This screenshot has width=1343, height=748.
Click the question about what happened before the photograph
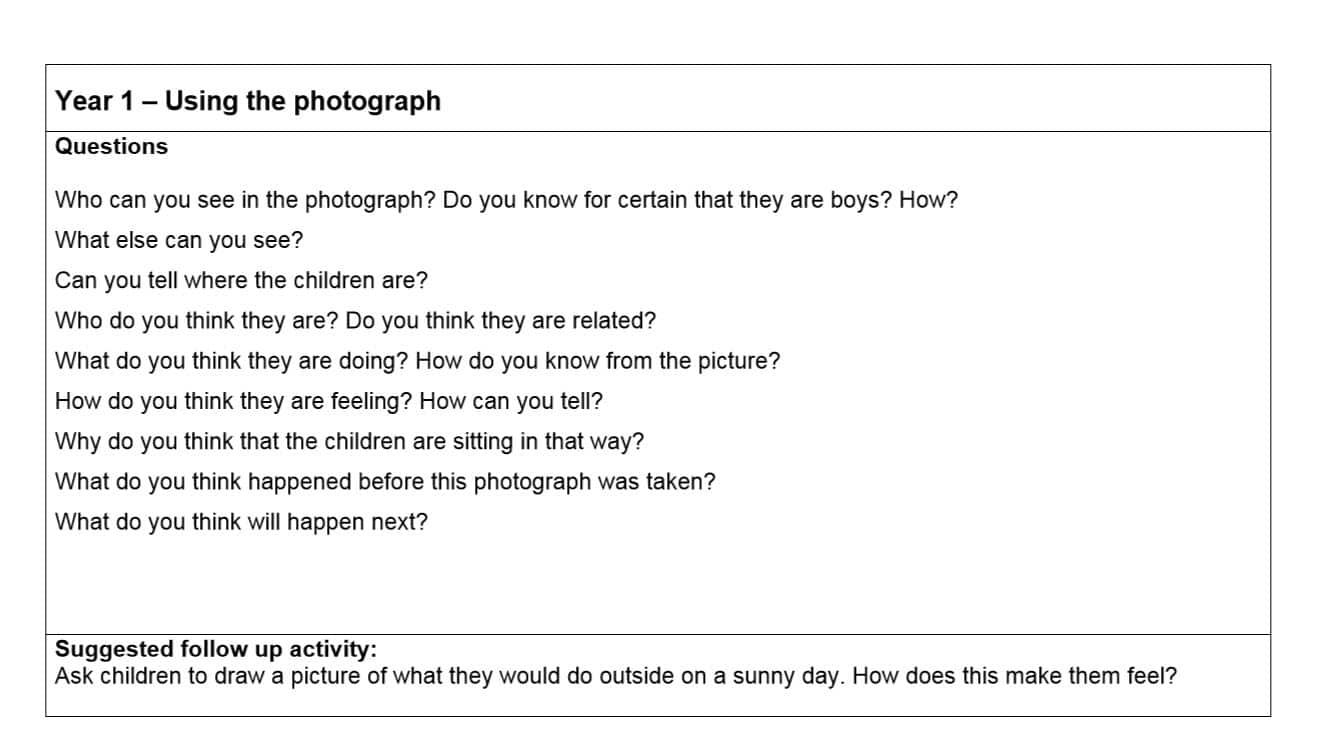pyautogui.click(x=385, y=481)
